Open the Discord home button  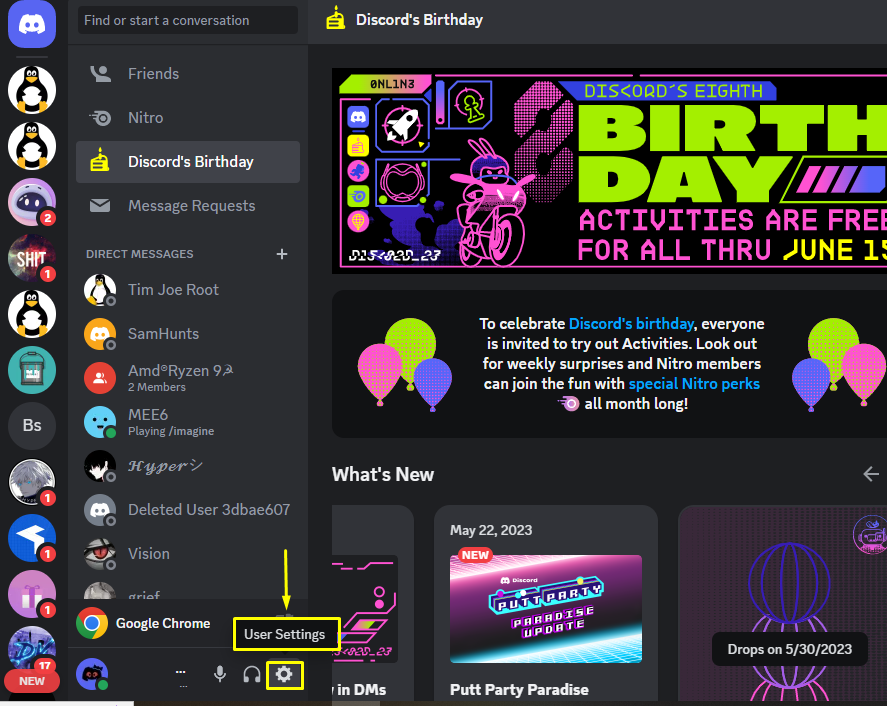coord(32,24)
